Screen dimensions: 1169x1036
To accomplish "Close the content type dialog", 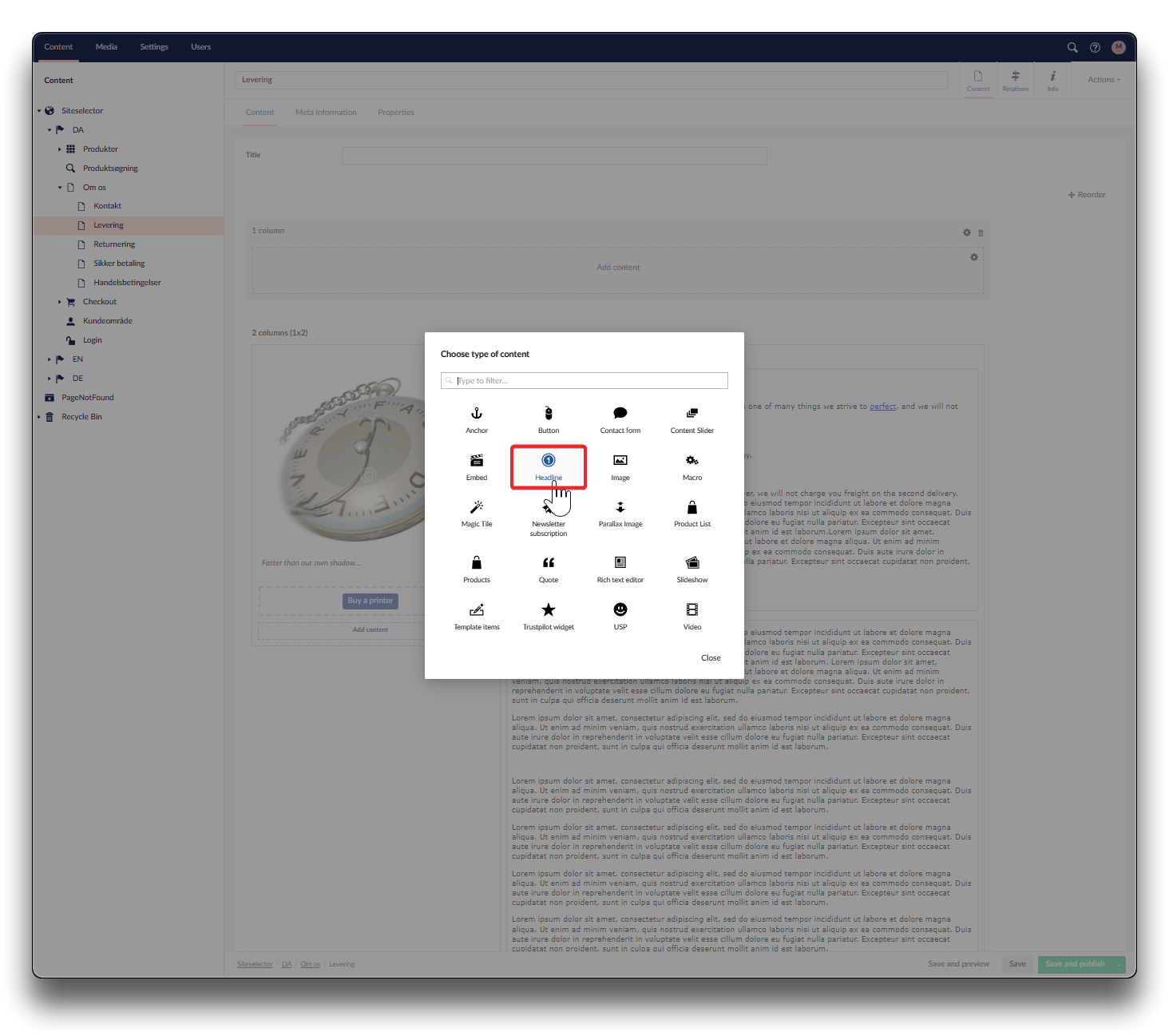I will 711,658.
